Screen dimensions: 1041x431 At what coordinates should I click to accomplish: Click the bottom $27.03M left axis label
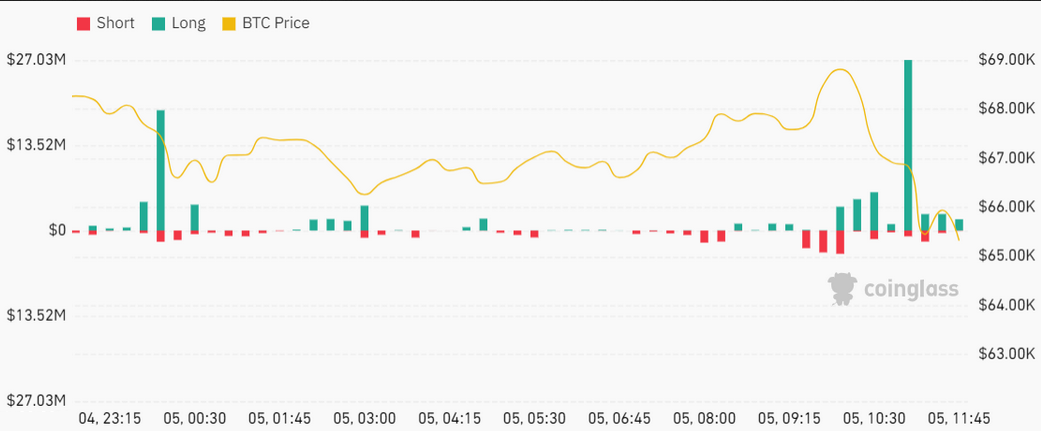(x=37, y=400)
